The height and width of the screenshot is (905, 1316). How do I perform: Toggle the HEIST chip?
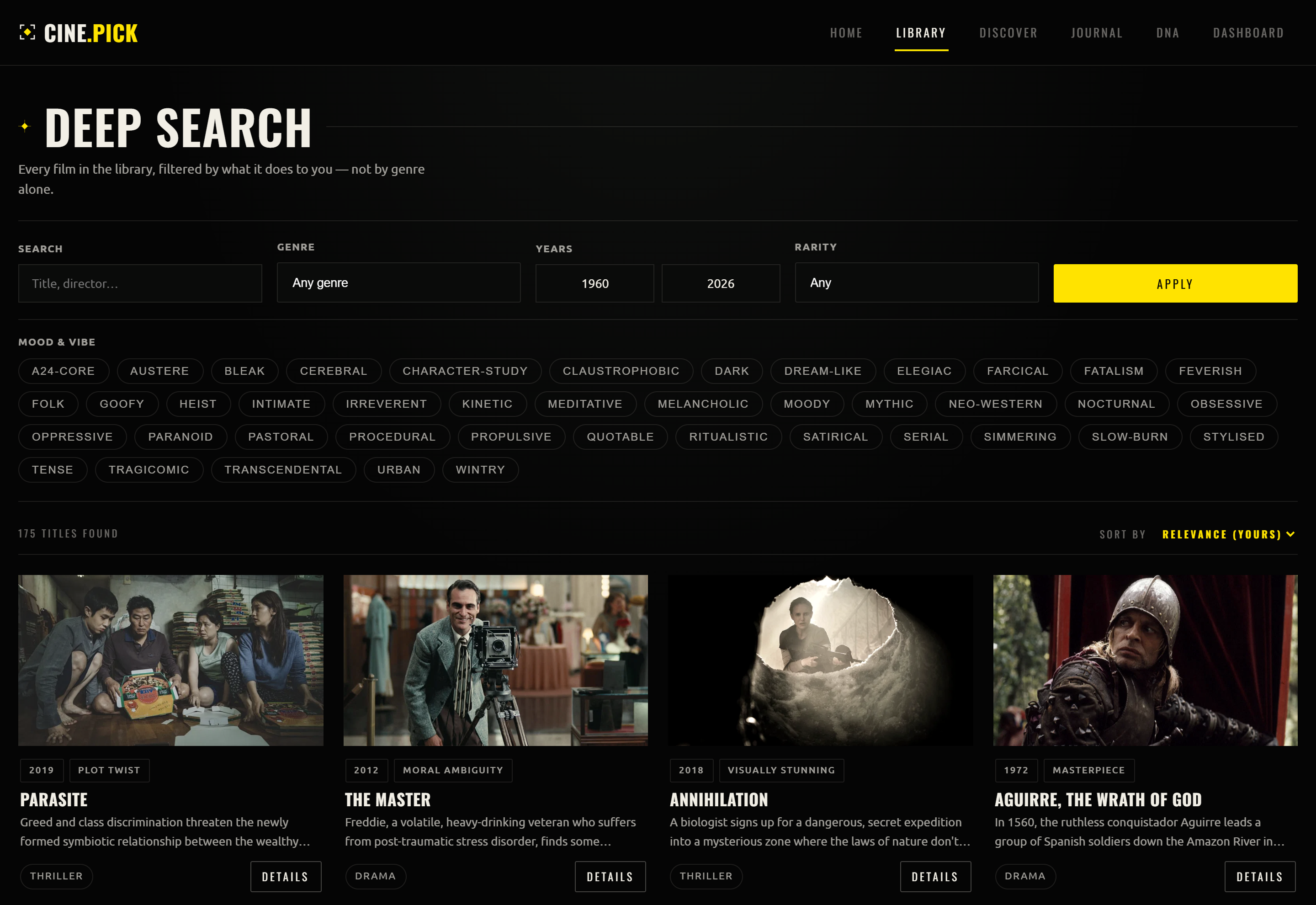(x=198, y=404)
